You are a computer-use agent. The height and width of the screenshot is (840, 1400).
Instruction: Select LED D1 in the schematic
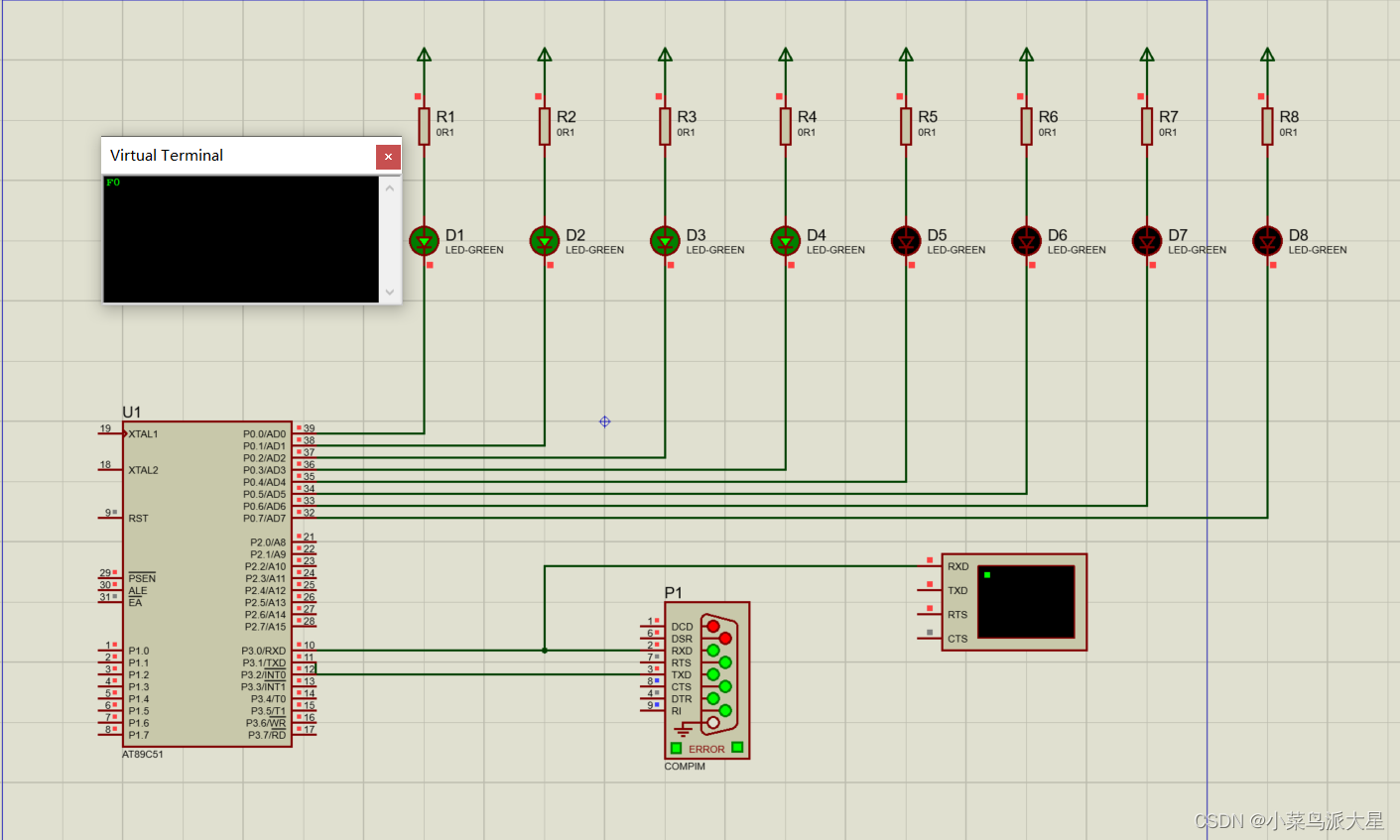click(x=424, y=240)
